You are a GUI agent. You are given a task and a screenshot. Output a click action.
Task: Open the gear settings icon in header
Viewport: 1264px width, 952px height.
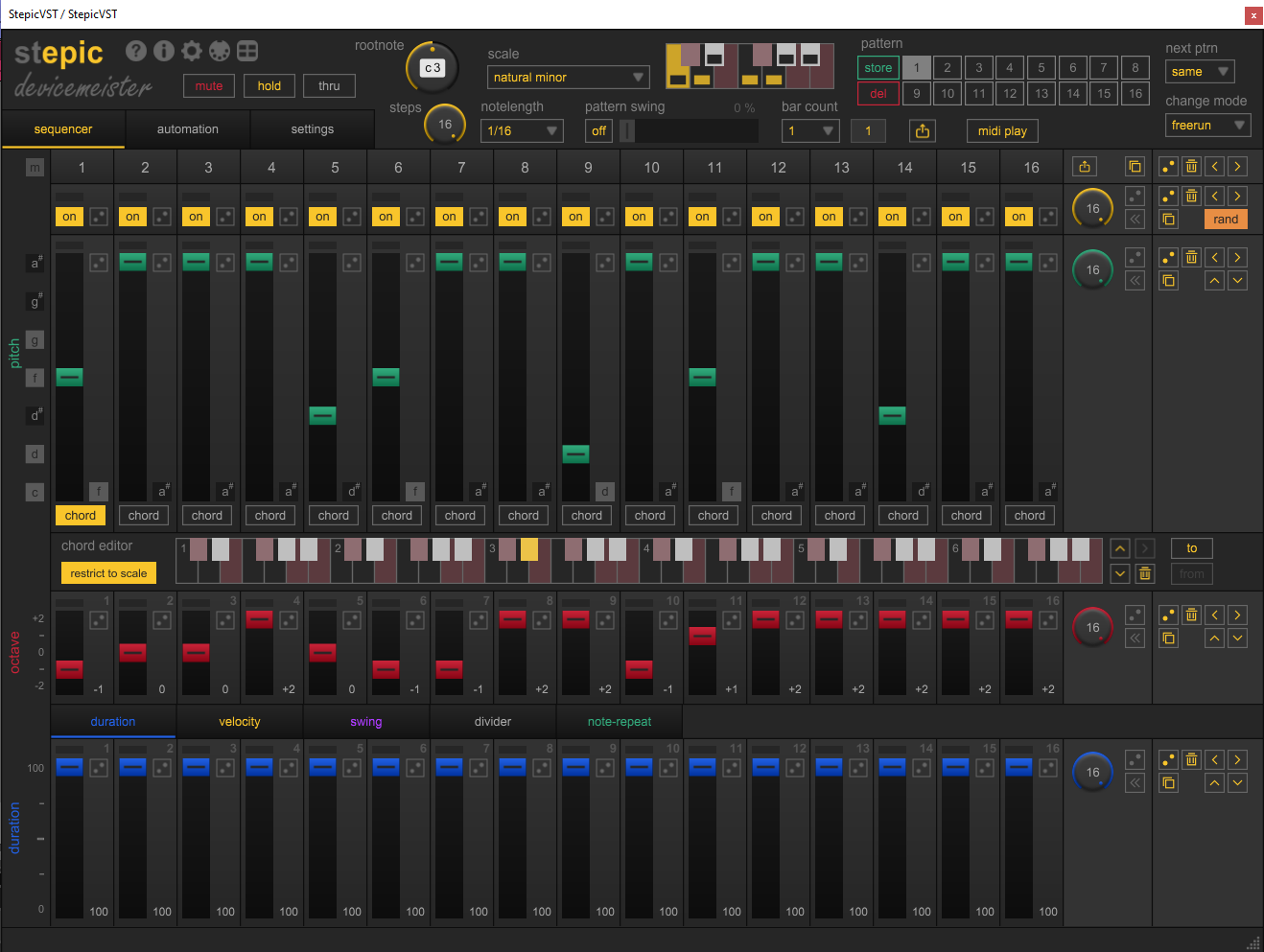192,51
